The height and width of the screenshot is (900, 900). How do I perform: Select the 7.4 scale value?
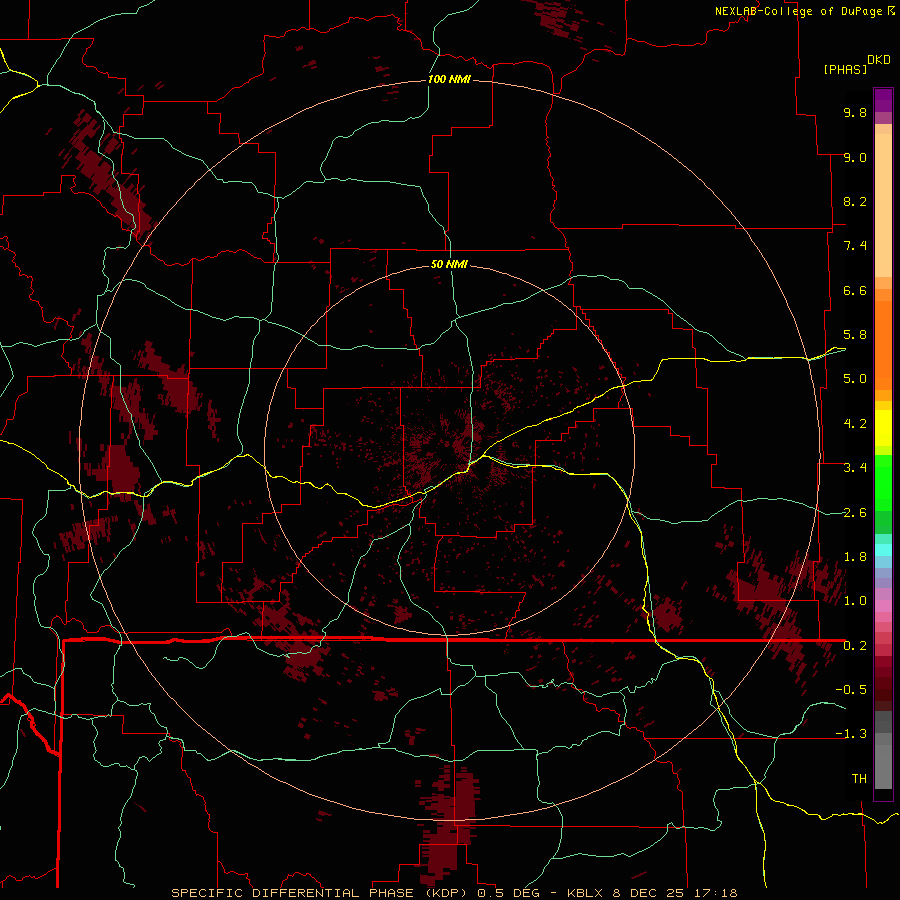tap(855, 246)
